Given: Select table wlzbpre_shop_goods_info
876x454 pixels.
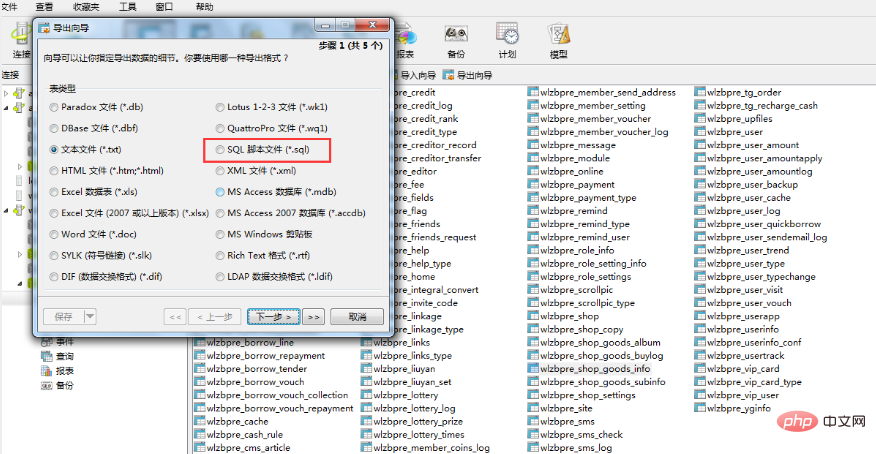Looking at the screenshot, I should (595, 369).
